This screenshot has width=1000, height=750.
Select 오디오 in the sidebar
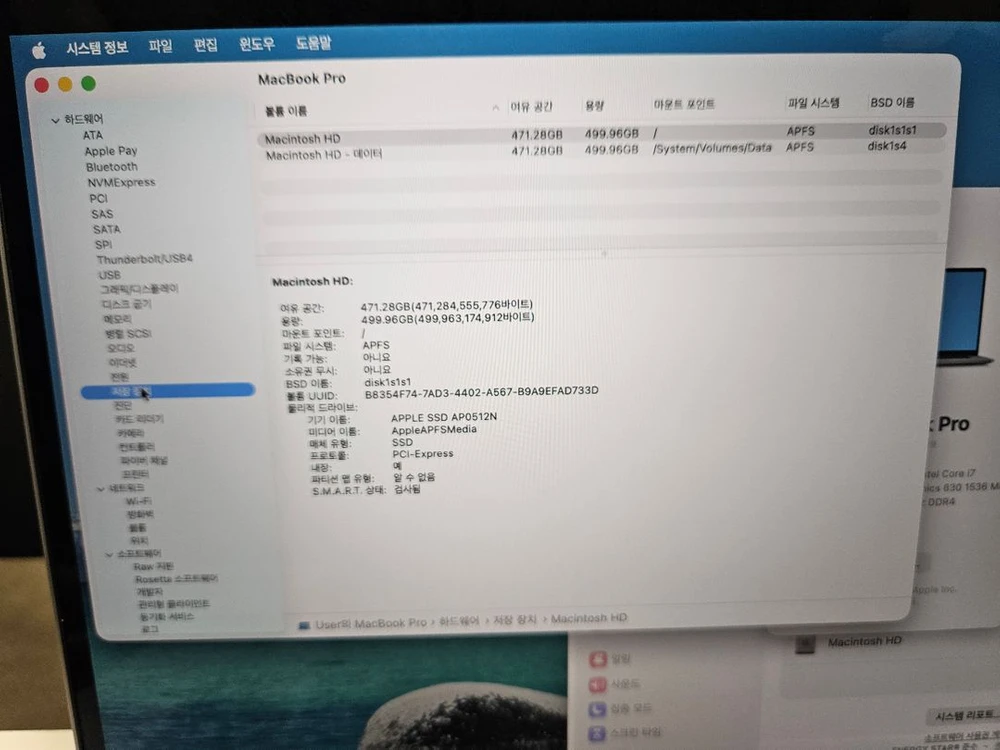point(121,349)
